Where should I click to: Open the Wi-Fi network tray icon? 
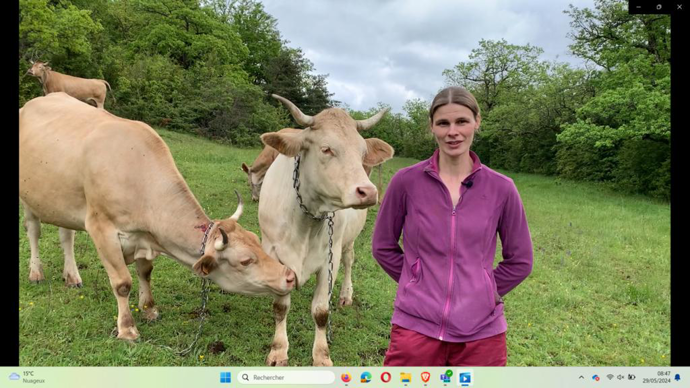pyautogui.click(x=610, y=377)
